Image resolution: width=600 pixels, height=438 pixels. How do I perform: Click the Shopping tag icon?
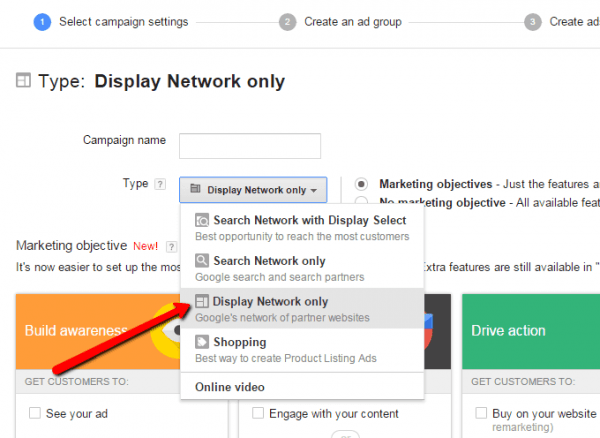[202, 342]
